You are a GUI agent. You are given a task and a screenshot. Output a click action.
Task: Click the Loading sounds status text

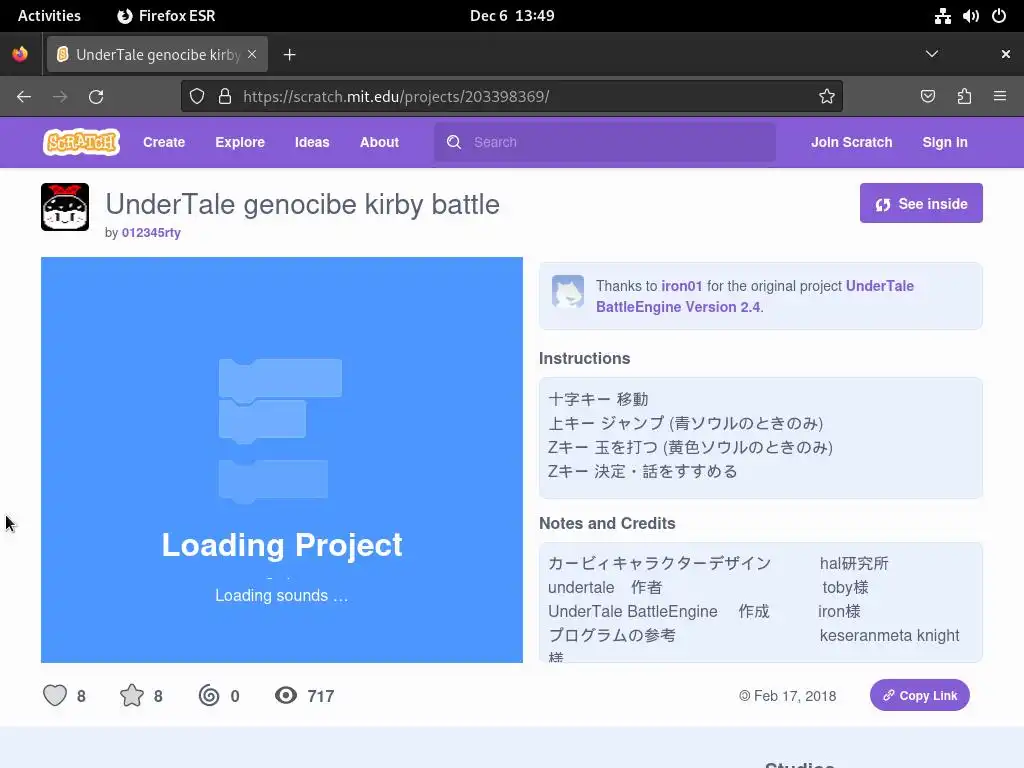pyautogui.click(x=281, y=596)
